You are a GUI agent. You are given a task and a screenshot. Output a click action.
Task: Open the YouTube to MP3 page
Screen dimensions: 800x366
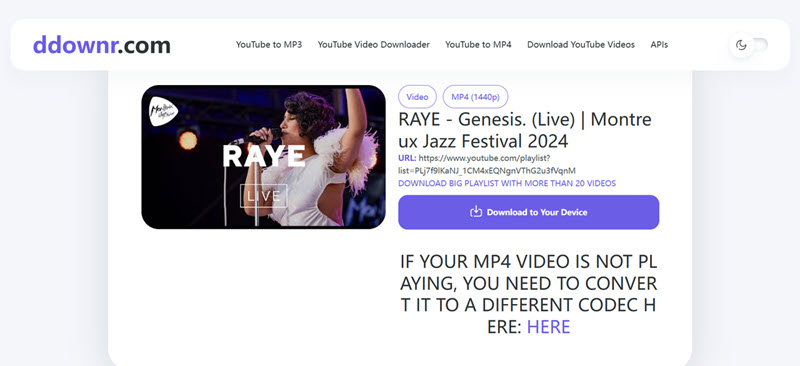pyautogui.click(x=269, y=45)
